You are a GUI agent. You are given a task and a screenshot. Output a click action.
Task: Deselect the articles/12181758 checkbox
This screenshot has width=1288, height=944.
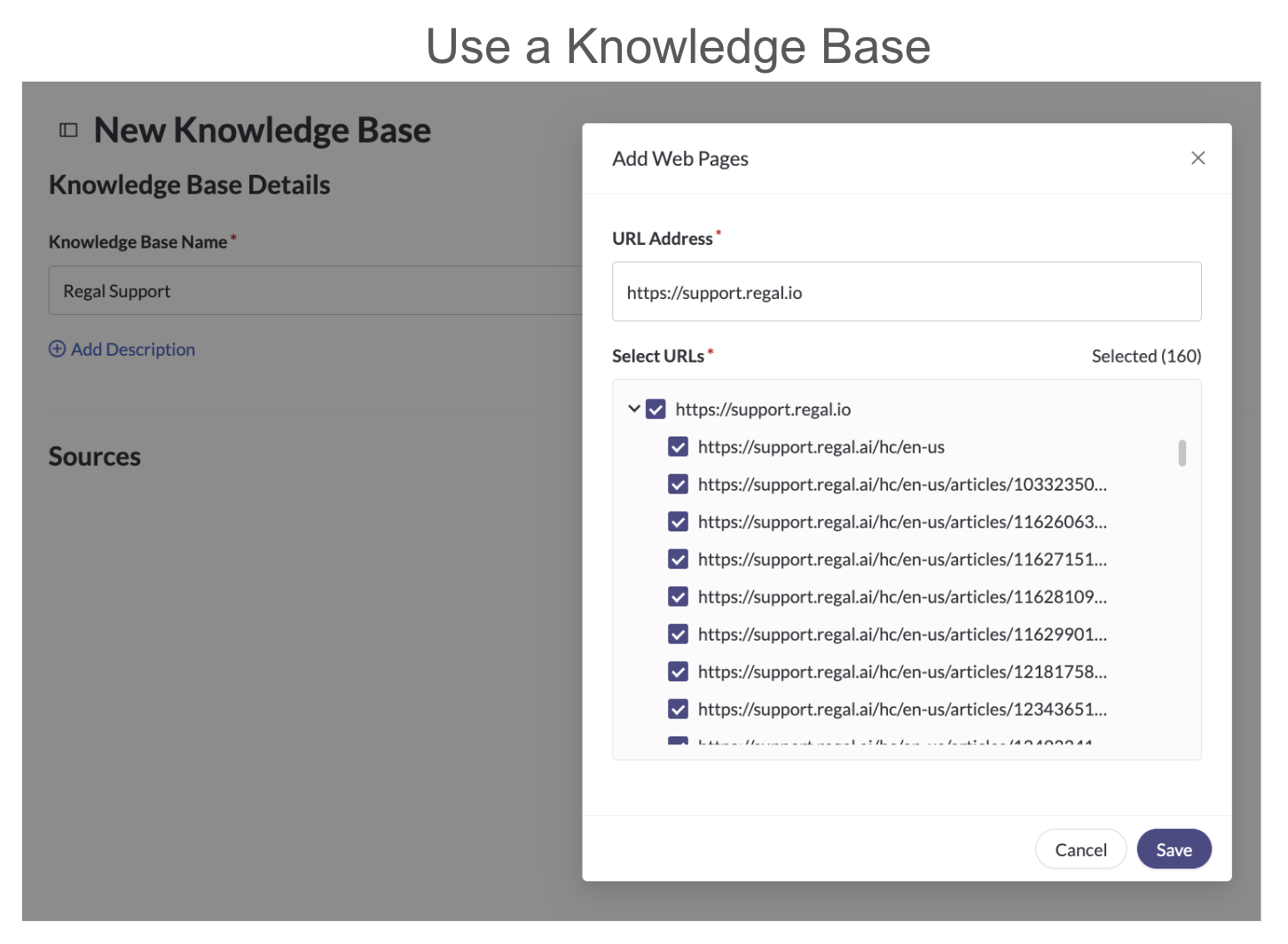tap(678, 672)
